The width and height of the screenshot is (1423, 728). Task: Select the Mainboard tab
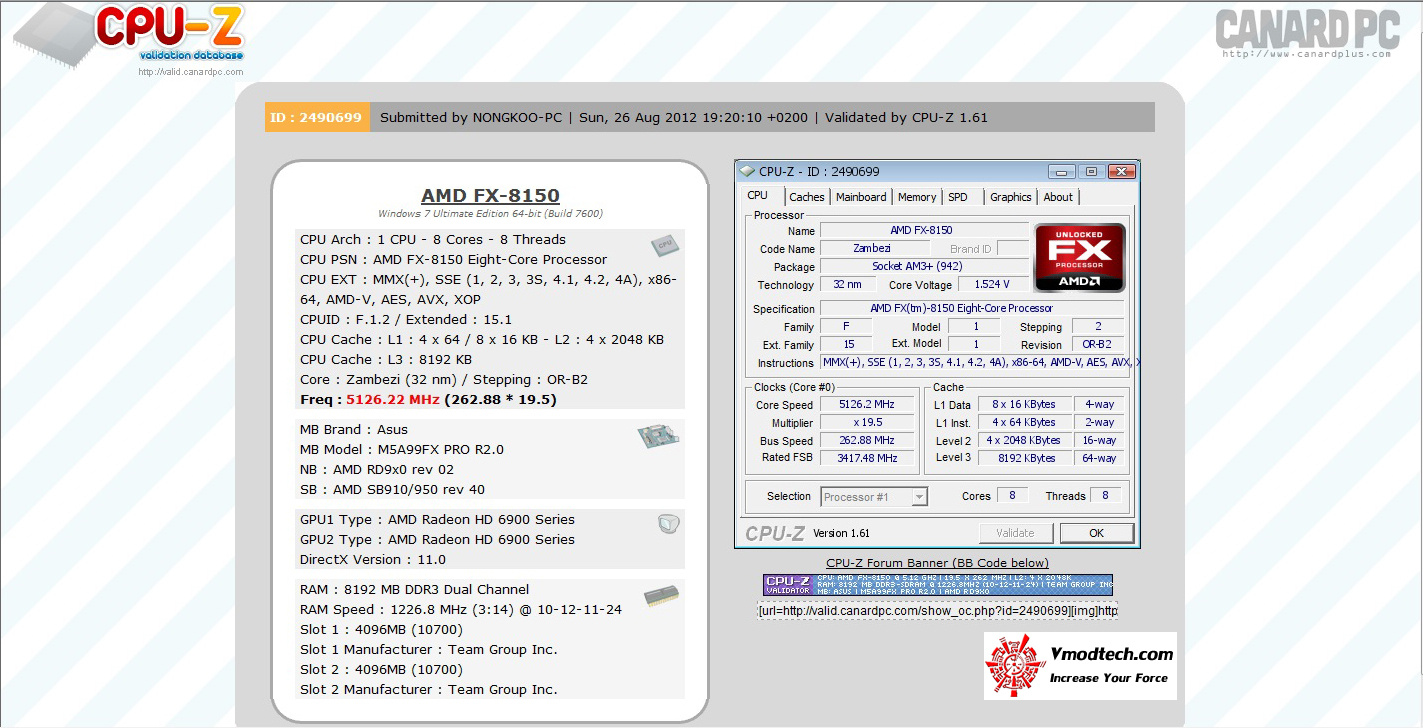click(x=861, y=197)
